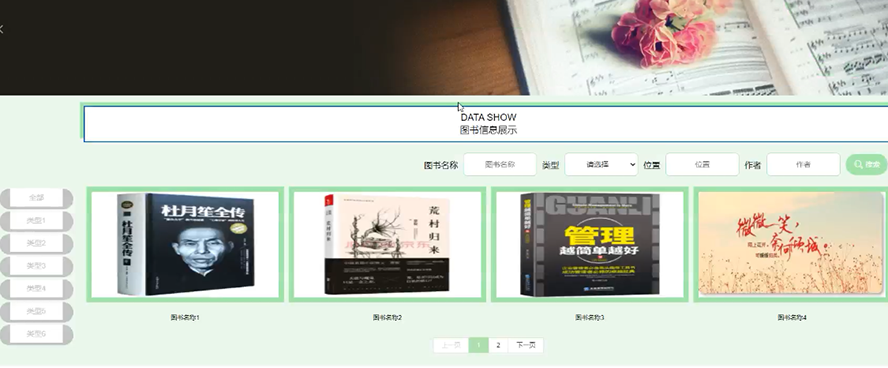Open the 管理越简单越好 book cover

coord(590,244)
